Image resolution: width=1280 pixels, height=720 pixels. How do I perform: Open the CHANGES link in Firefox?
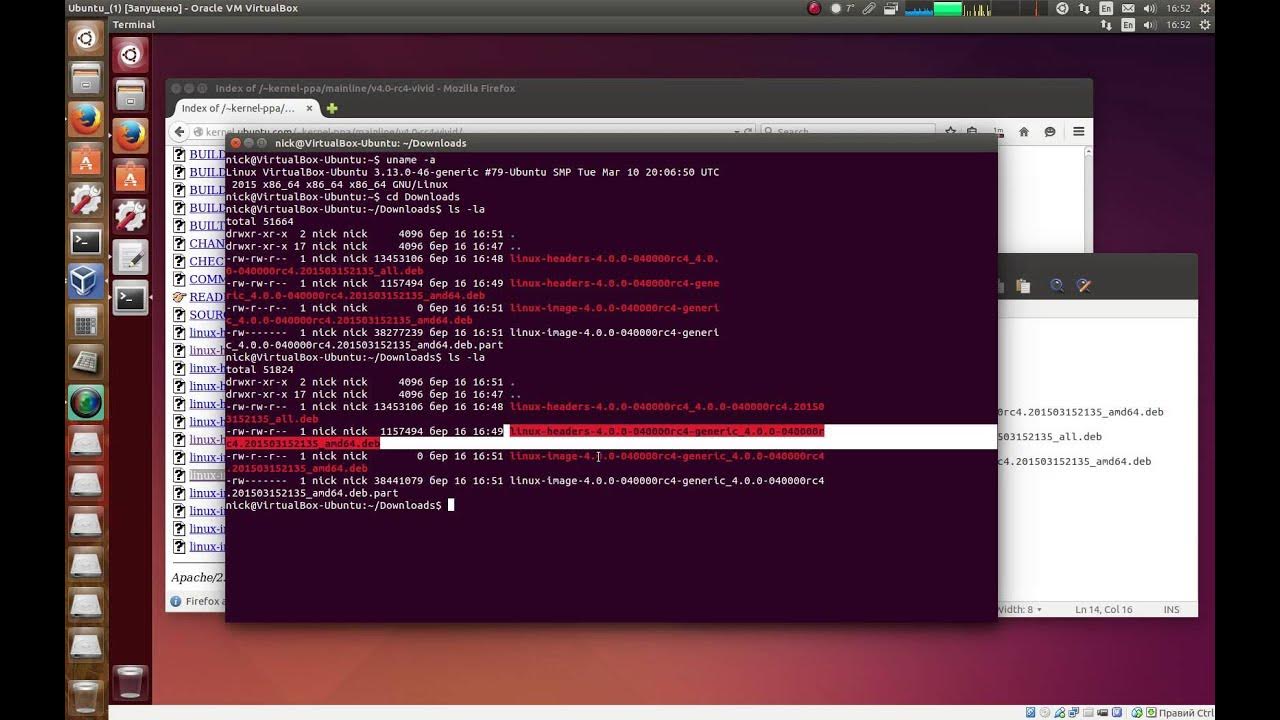(x=207, y=243)
